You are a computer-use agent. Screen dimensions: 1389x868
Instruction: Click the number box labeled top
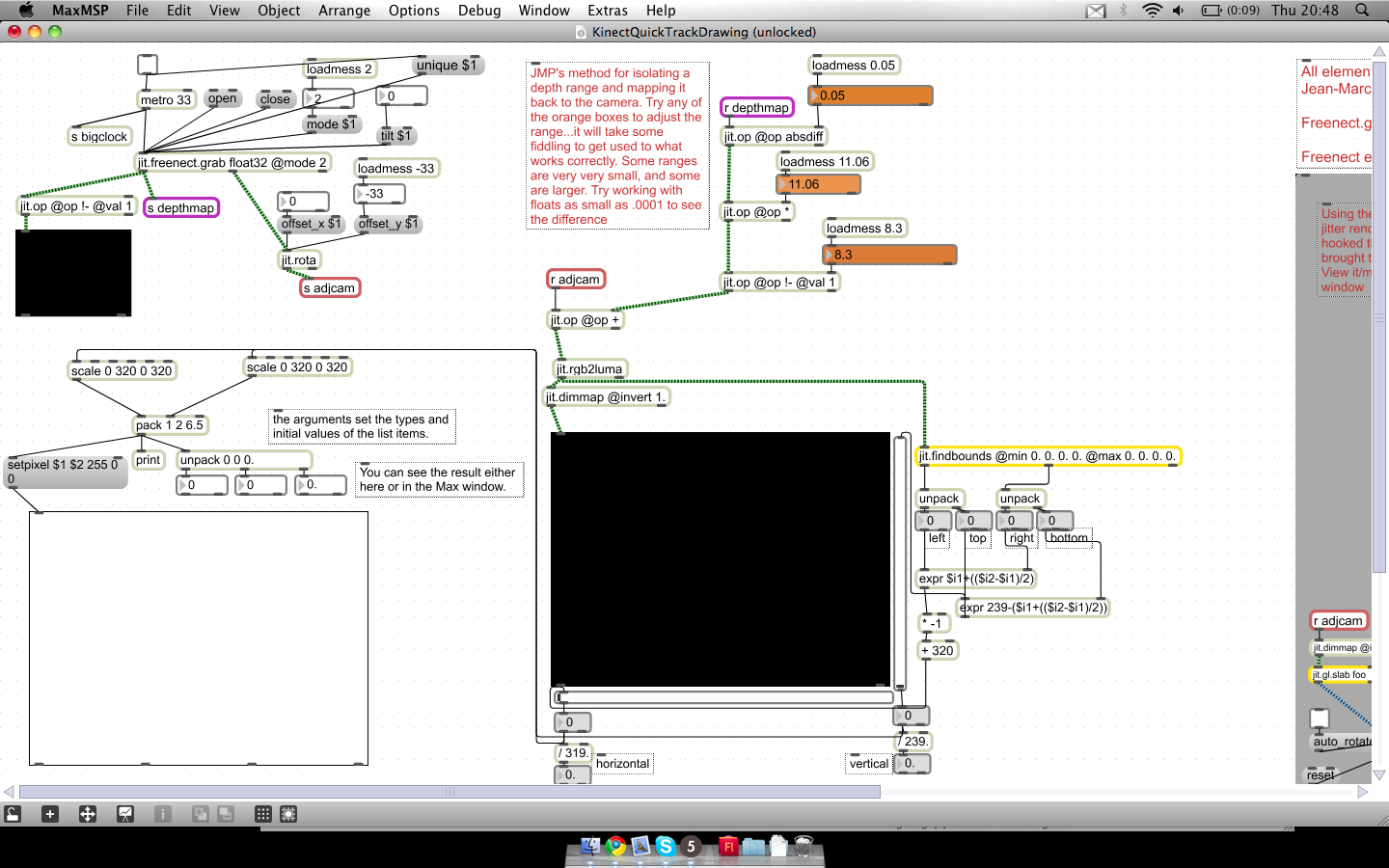[974, 521]
